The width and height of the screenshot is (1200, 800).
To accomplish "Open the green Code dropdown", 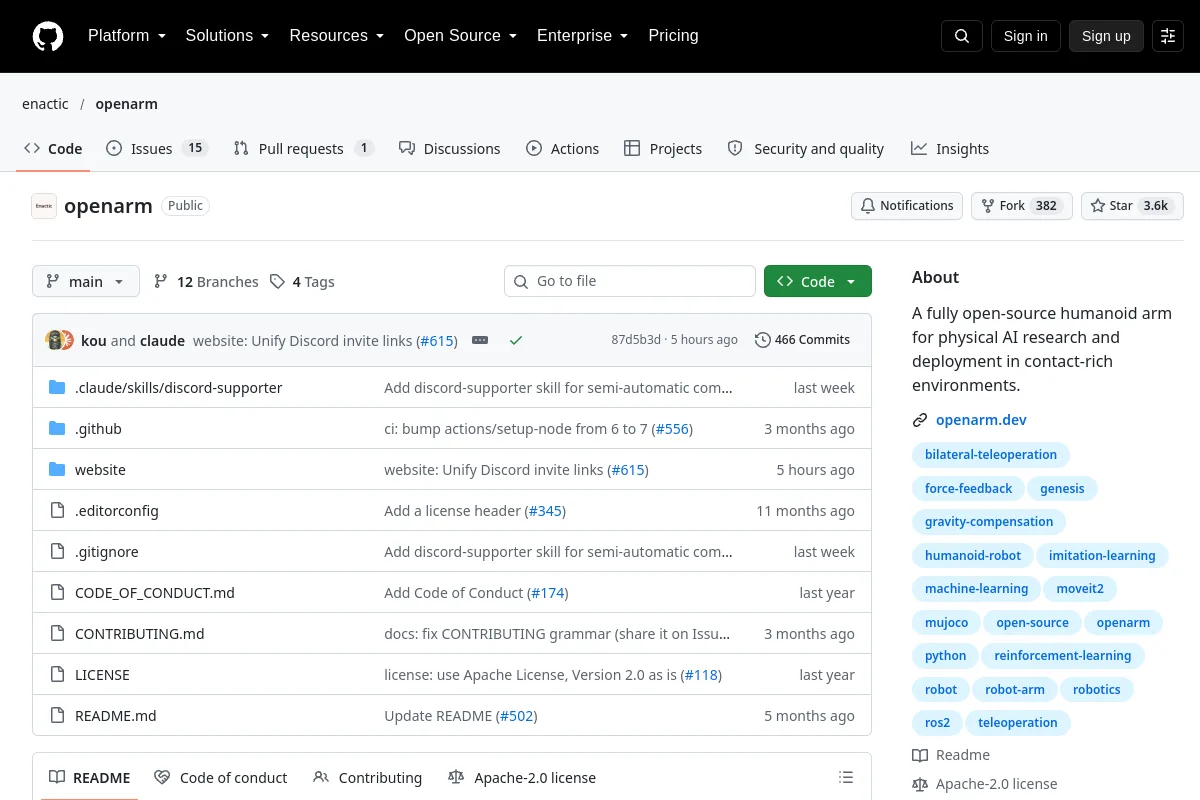I will (818, 281).
